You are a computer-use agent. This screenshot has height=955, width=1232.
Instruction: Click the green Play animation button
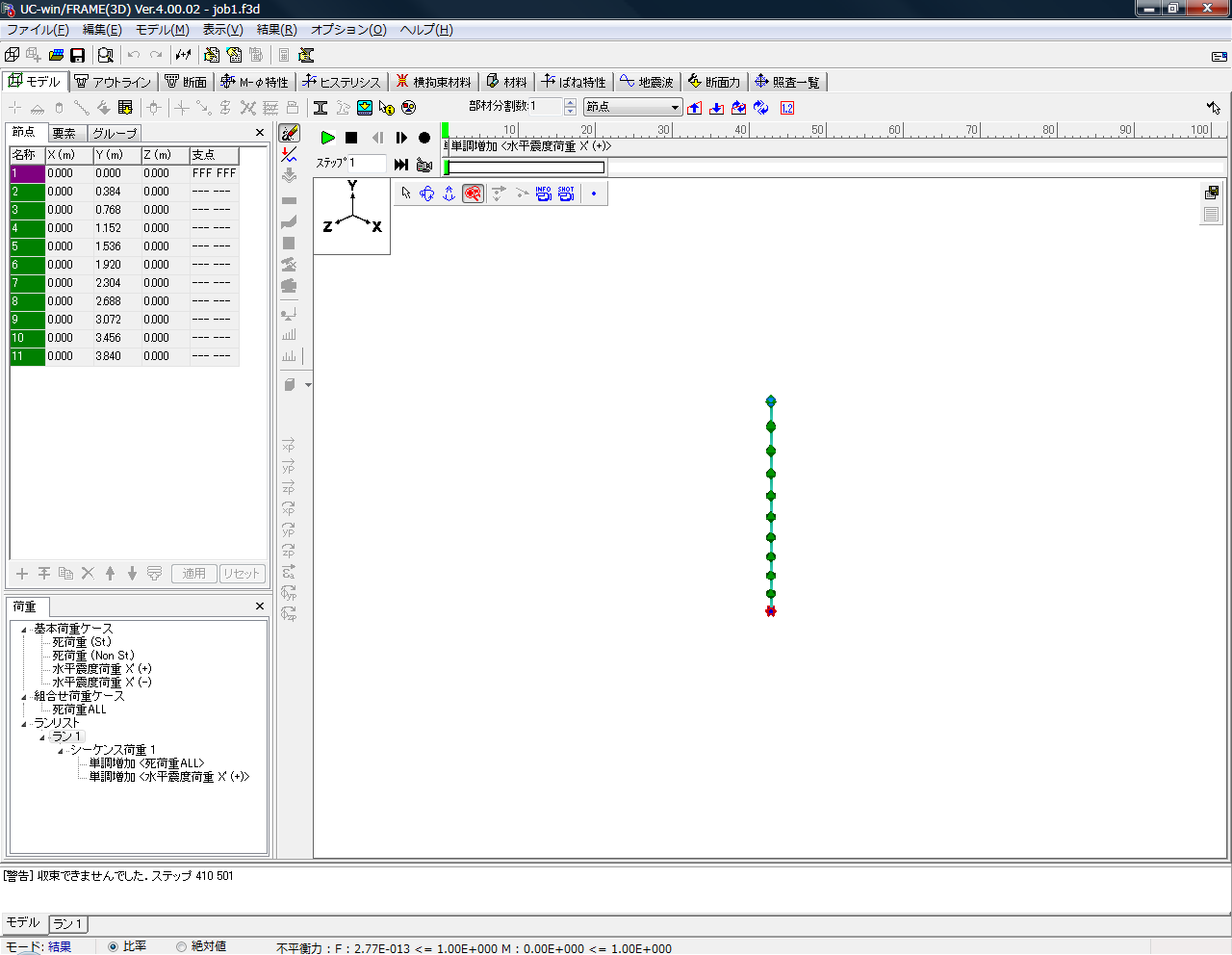coord(327,138)
